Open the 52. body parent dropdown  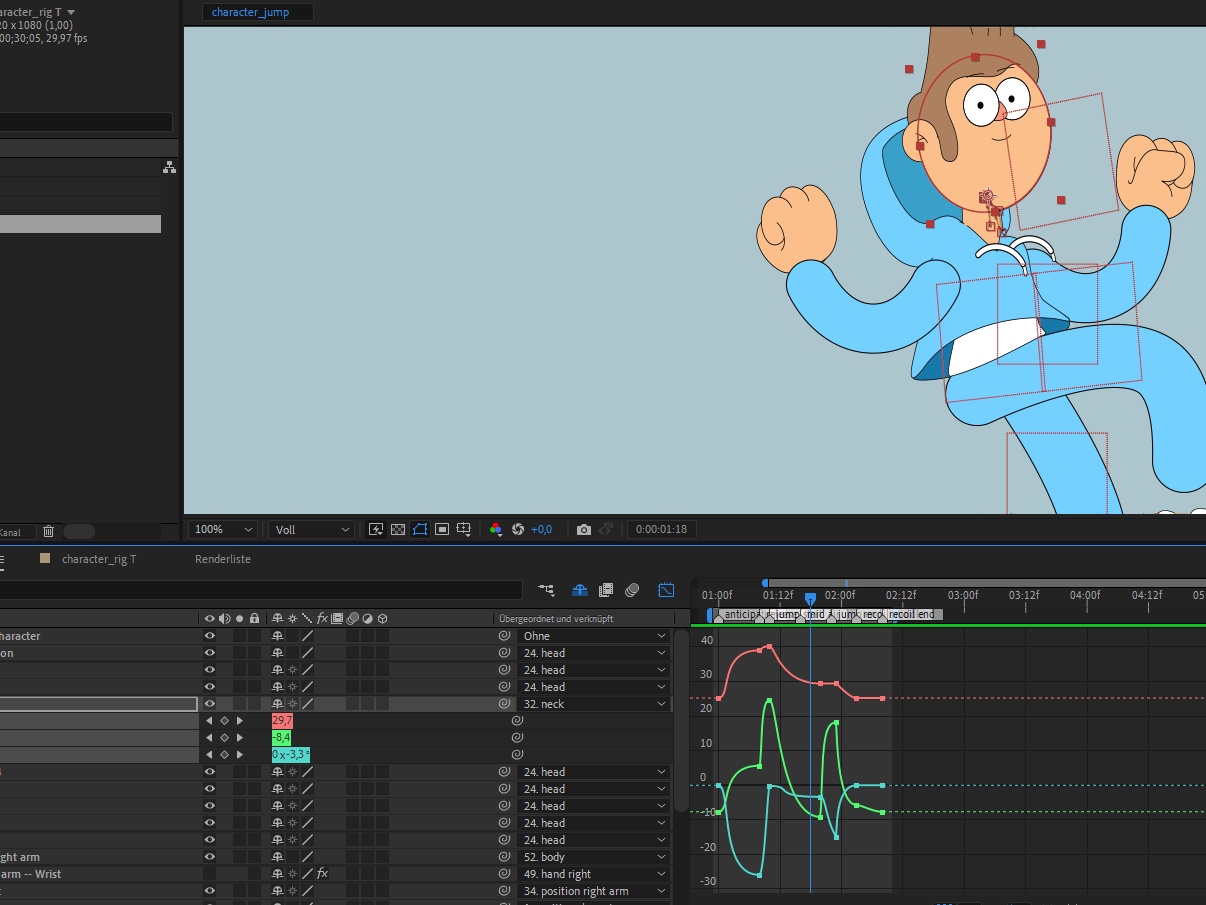593,857
